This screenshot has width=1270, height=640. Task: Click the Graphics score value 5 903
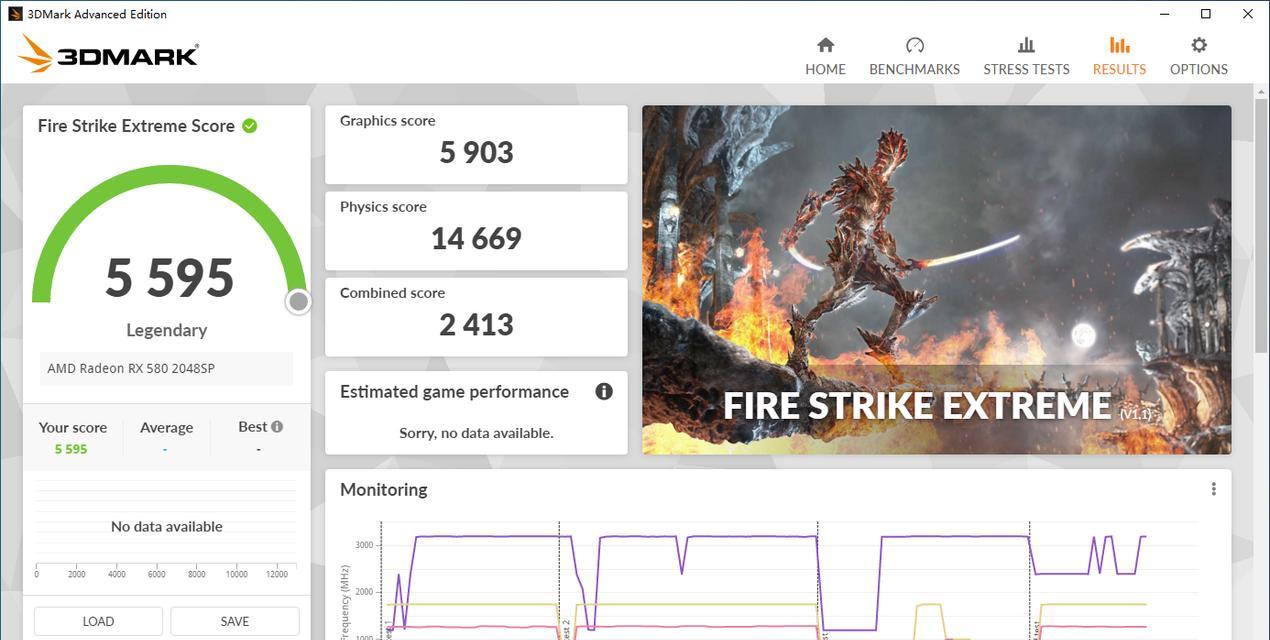point(476,153)
